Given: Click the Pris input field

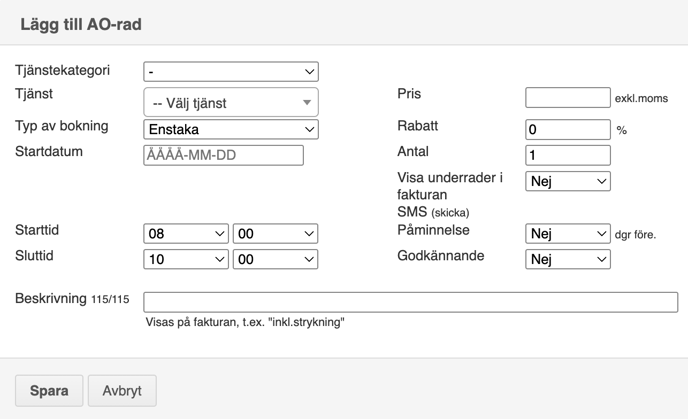Looking at the screenshot, I should click(568, 97).
